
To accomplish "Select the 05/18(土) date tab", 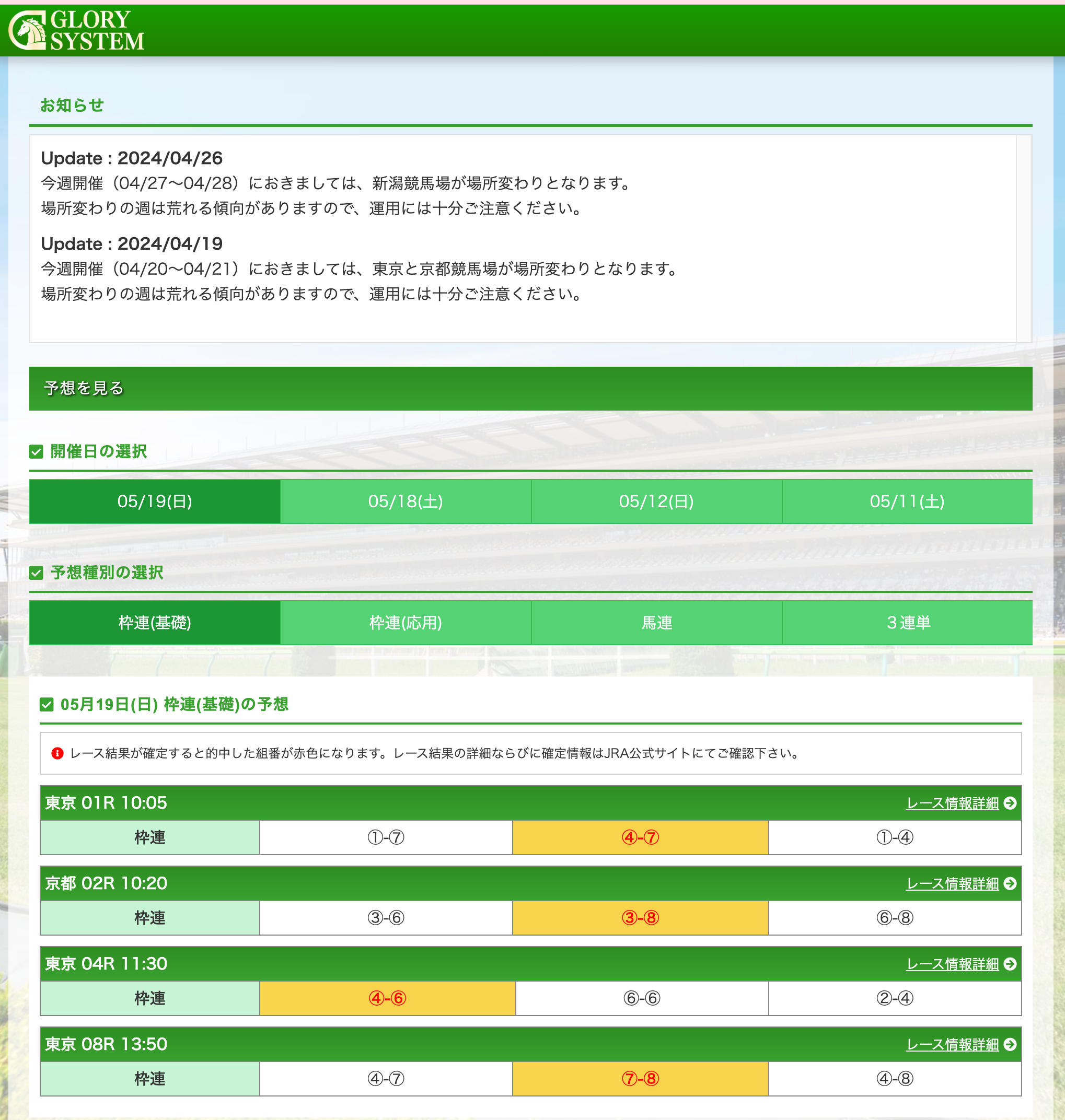I will [x=406, y=501].
